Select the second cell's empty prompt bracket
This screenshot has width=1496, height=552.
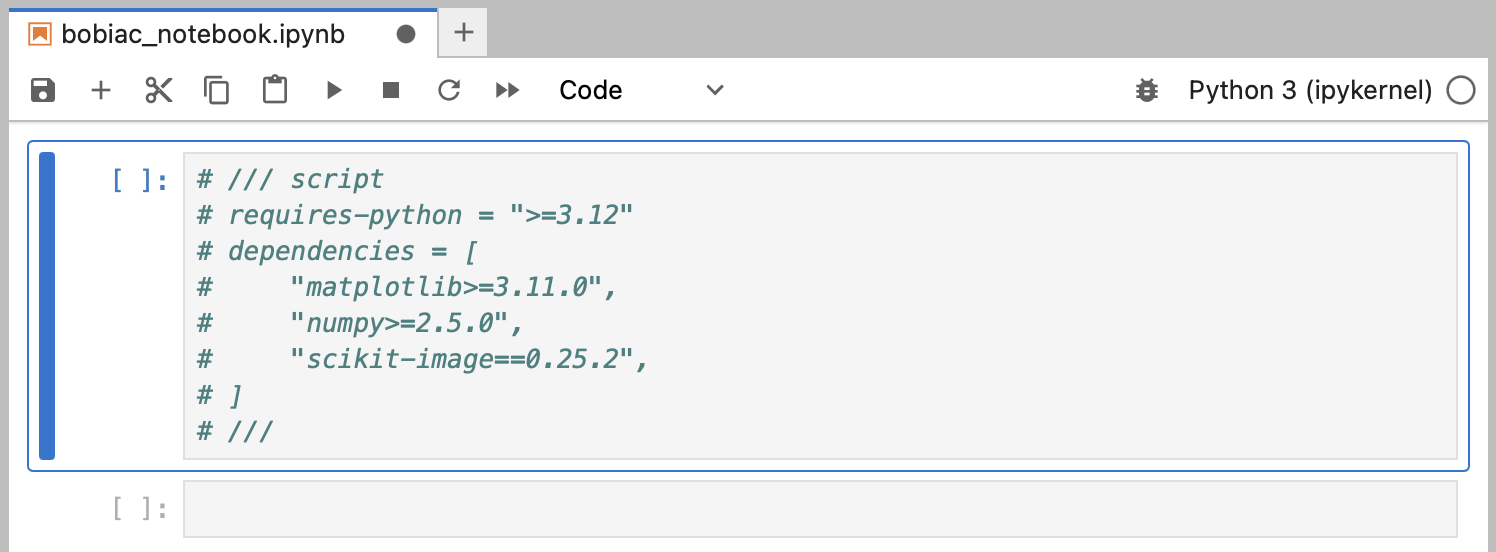[140, 509]
